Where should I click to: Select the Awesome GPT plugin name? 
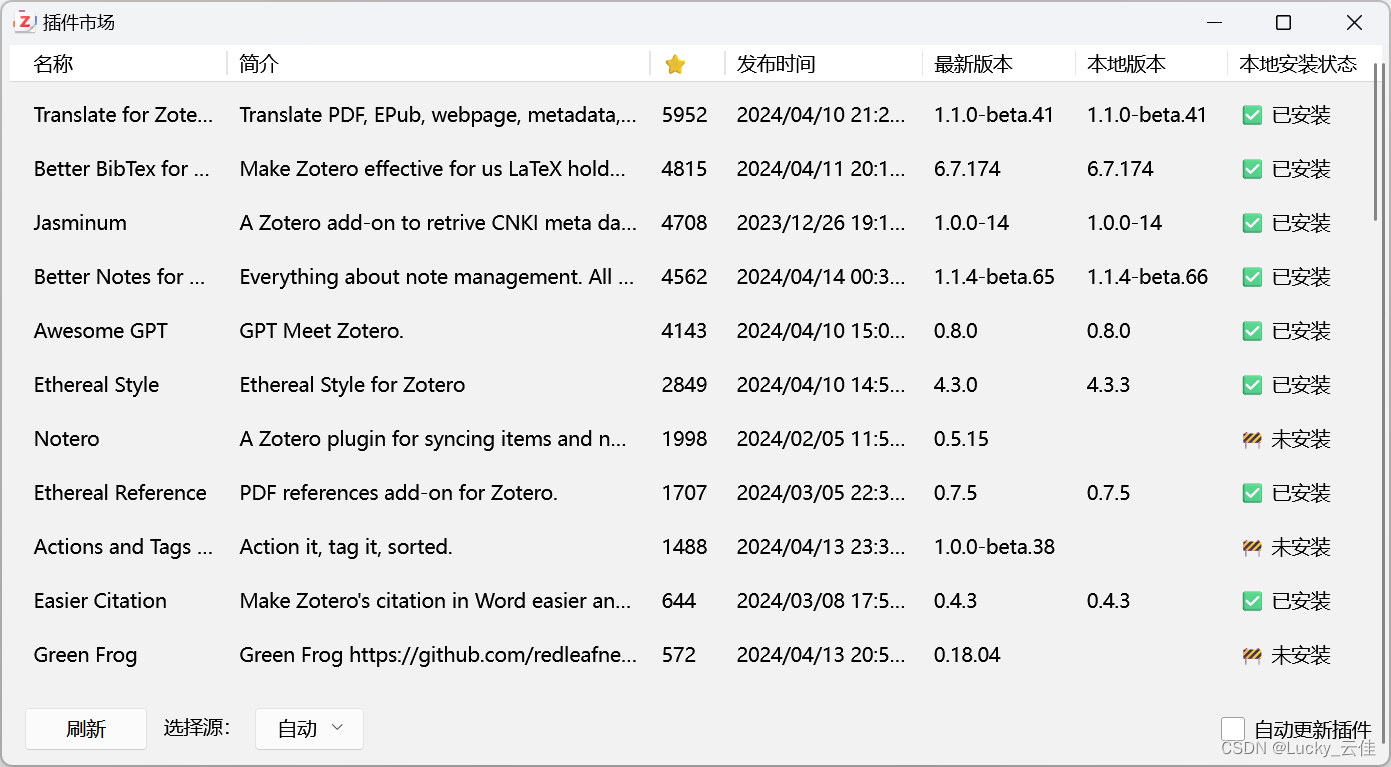pyautogui.click(x=101, y=331)
